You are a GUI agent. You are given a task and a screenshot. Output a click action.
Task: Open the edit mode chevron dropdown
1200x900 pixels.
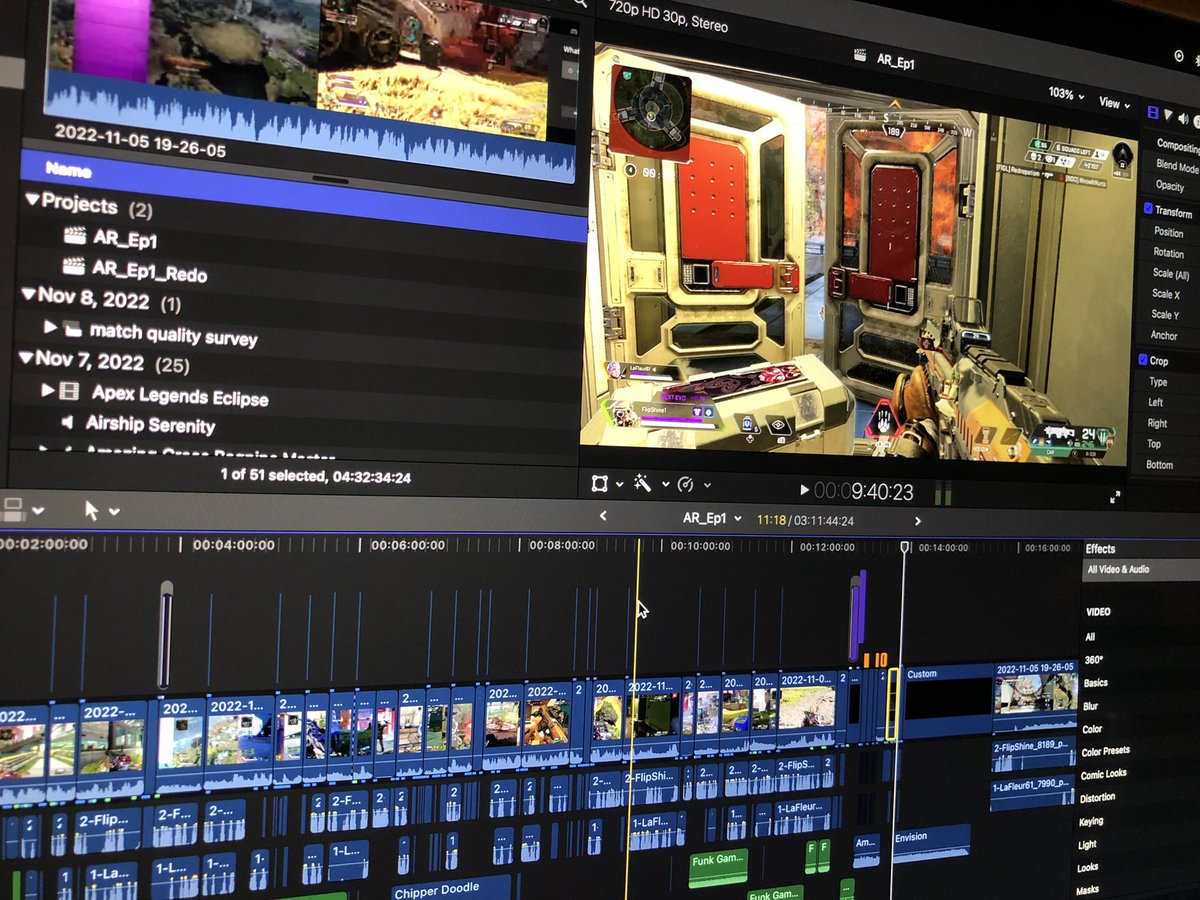[x=38, y=510]
